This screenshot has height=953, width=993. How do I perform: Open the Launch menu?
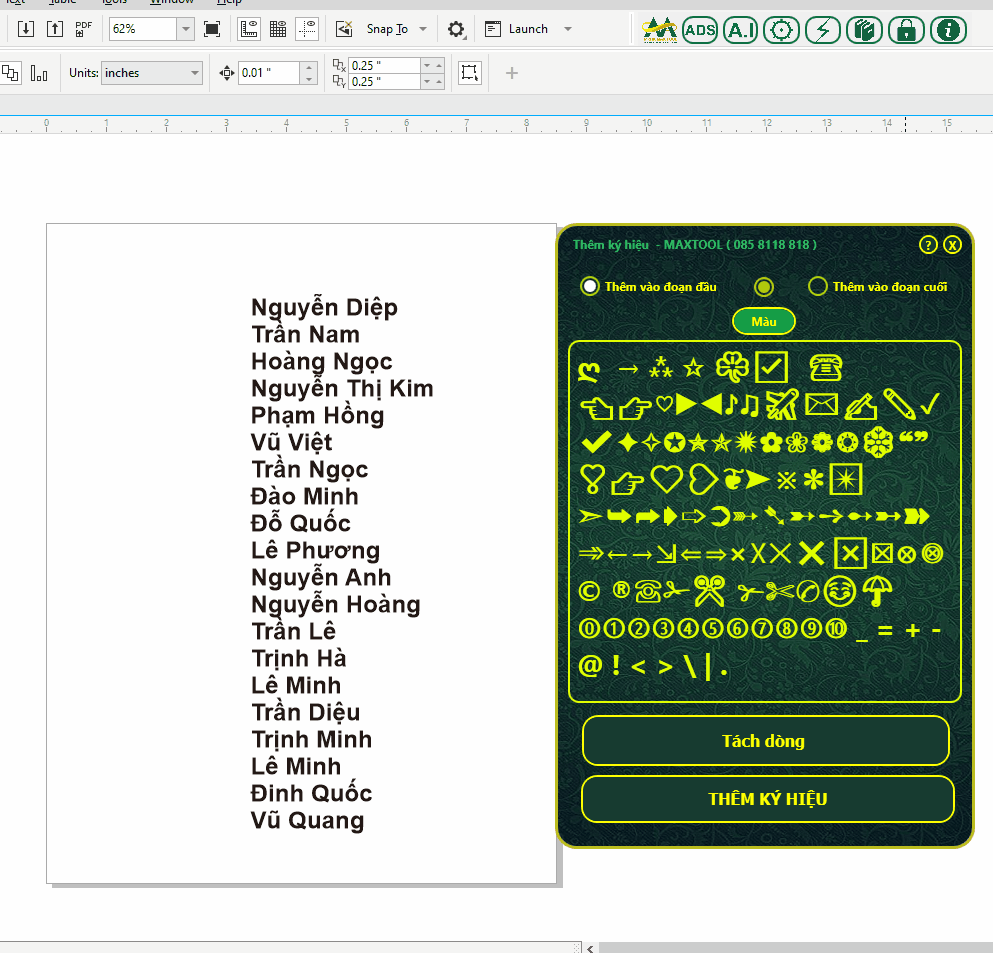[x=528, y=29]
